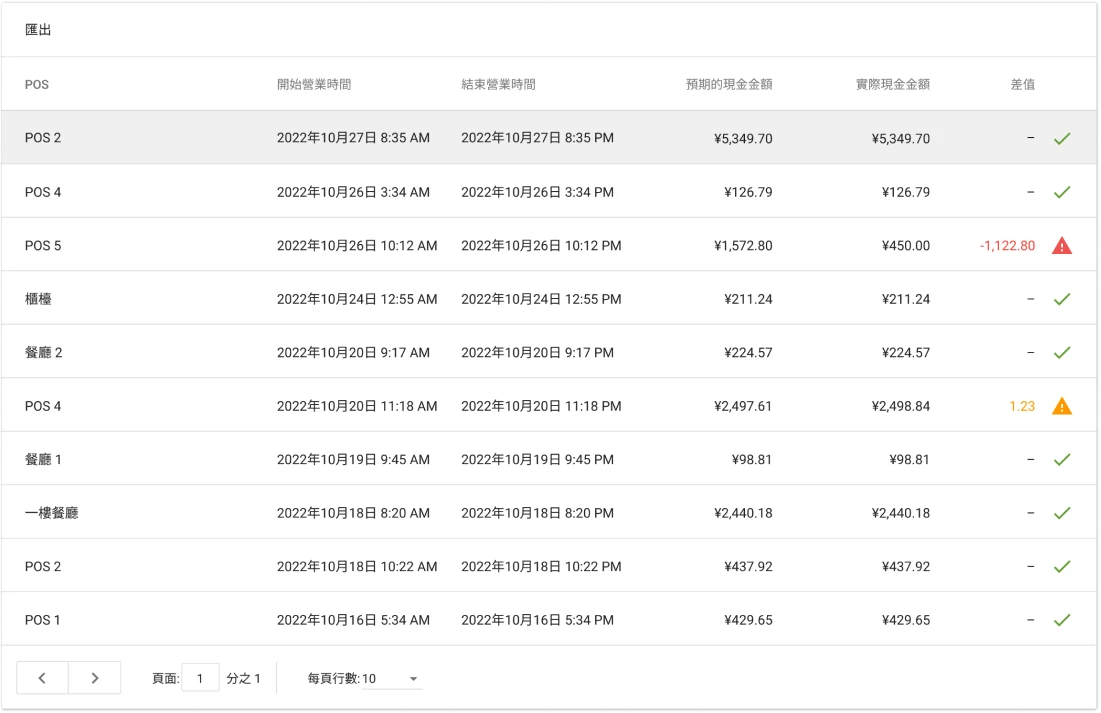Click green checkmark in 一樓餐廳 row
Viewport: 1101px width, 713px height.
click(x=1061, y=513)
